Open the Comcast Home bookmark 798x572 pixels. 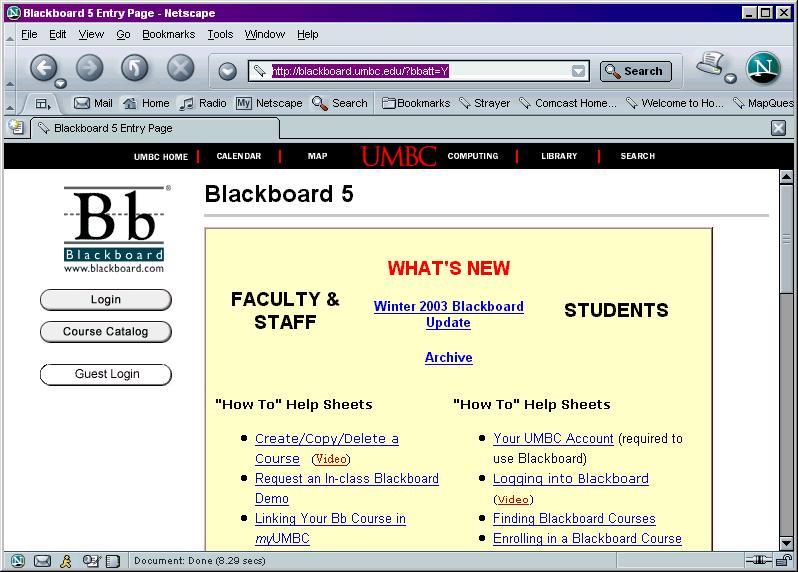(x=568, y=103)
